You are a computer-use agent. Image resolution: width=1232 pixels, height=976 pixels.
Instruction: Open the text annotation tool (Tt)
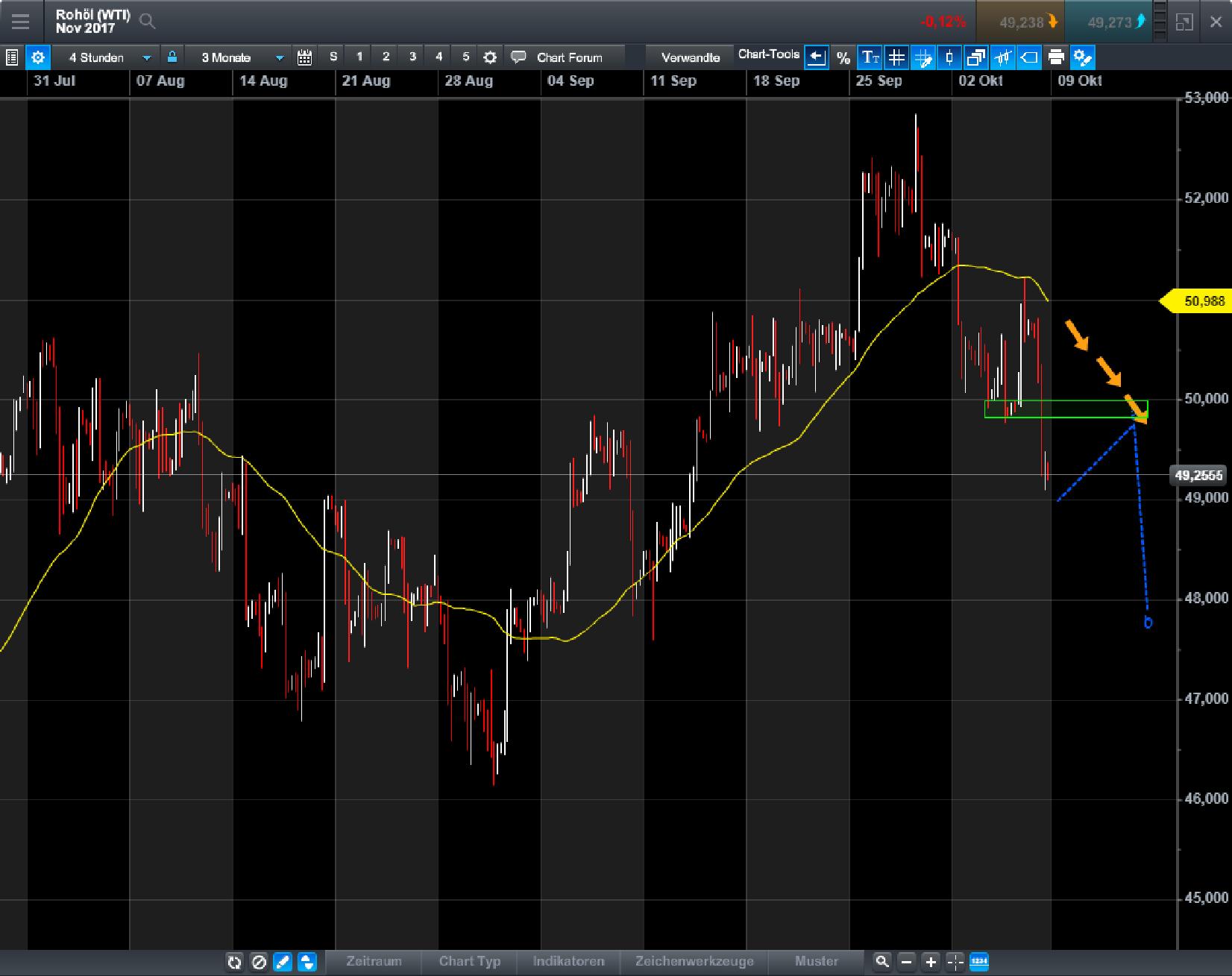point(870,57)
